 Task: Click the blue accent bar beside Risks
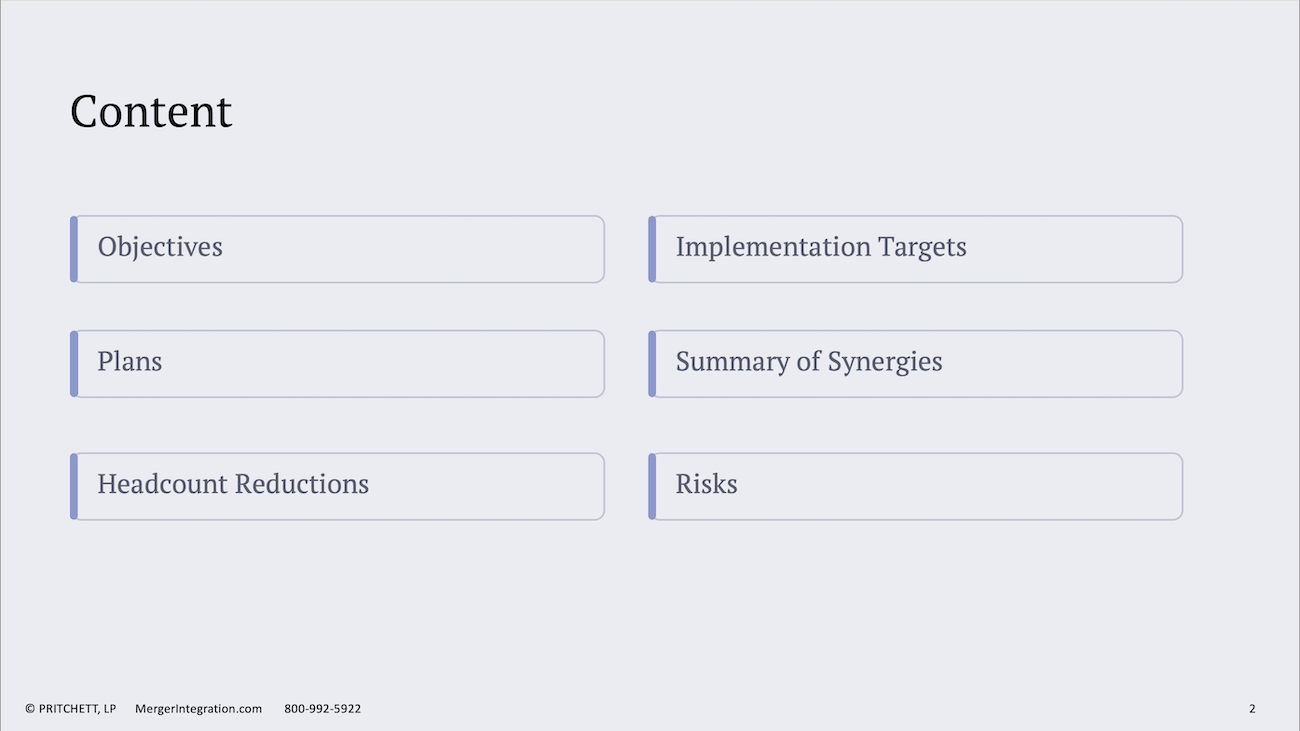coord(652,486)
